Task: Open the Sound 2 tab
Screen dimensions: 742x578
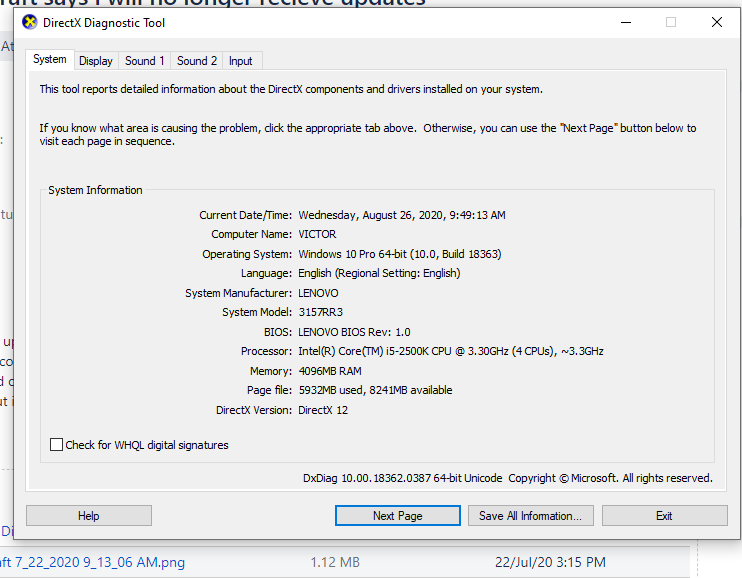Action: coord(197,61)
